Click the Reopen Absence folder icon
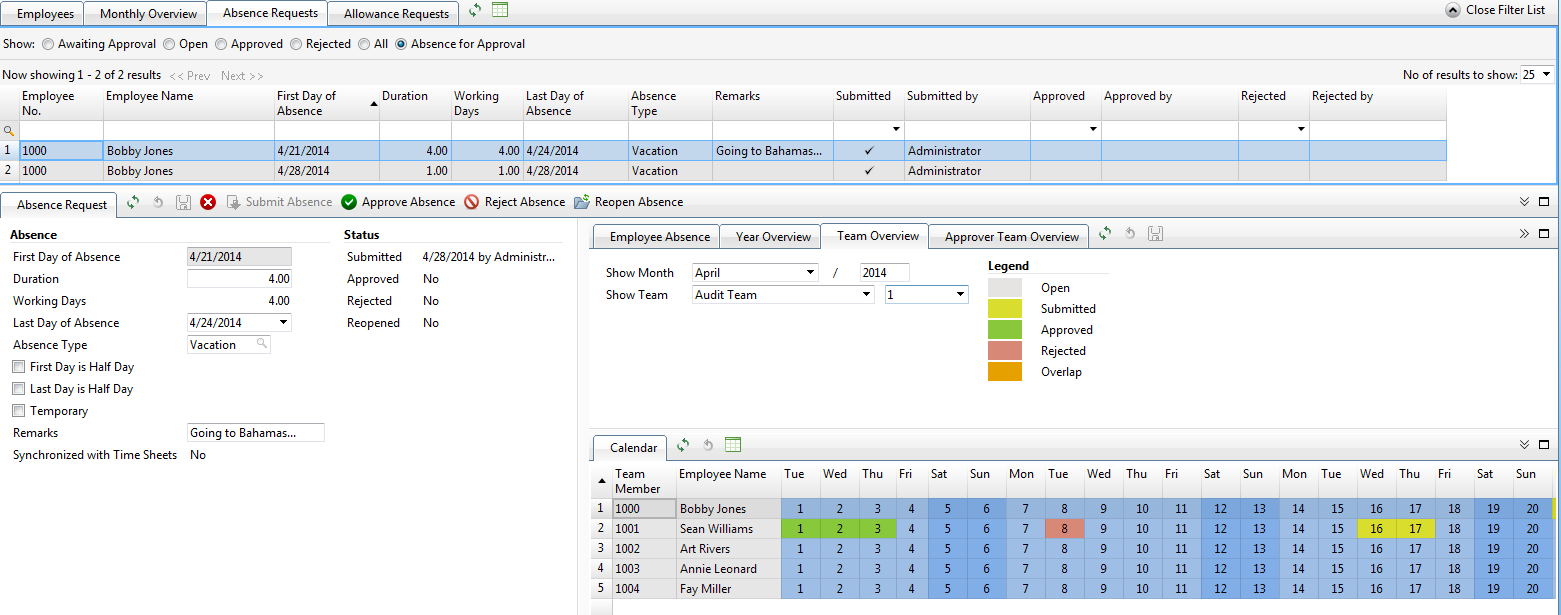 pyautogui.click(x=582, y=202)
